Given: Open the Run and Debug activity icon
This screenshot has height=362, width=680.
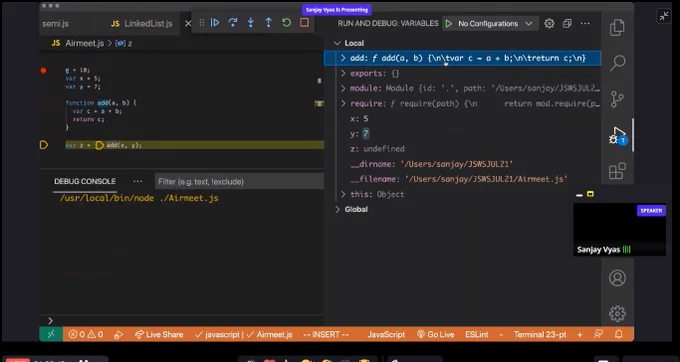Looking at the screenshot, I should pyautogui.click(x=618, y=135).
